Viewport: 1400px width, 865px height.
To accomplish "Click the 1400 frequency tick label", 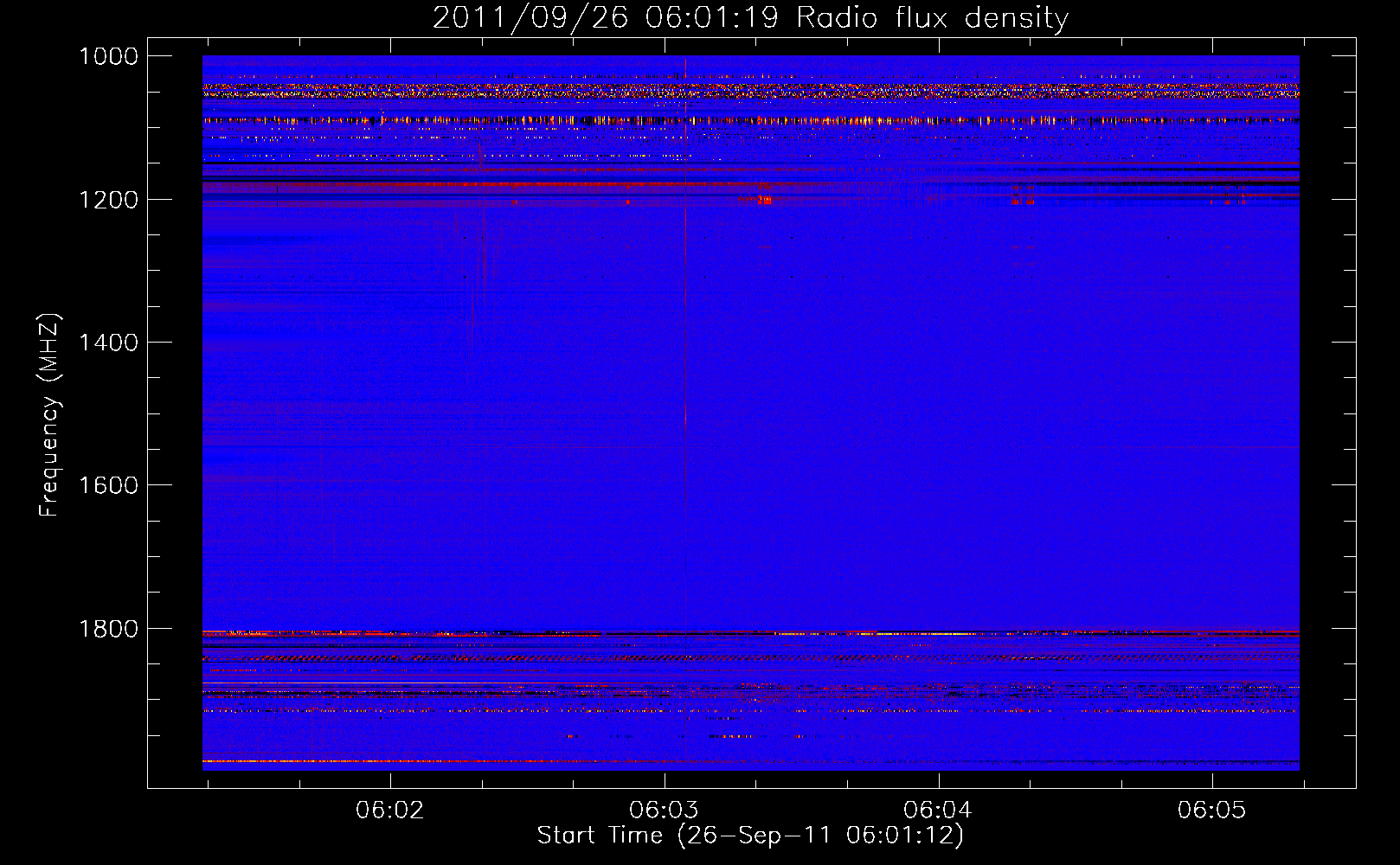I will [x=108, y=343].
